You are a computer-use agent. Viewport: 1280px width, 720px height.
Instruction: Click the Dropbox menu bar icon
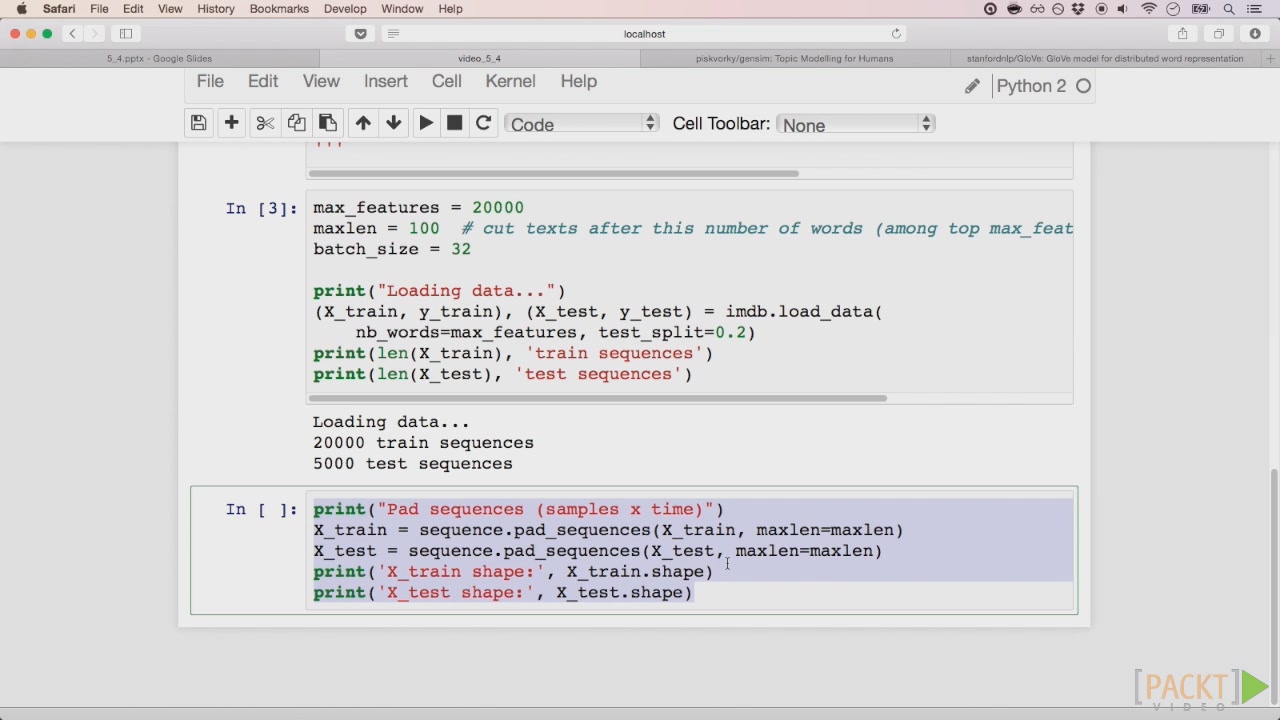(x=1078, y=8)
